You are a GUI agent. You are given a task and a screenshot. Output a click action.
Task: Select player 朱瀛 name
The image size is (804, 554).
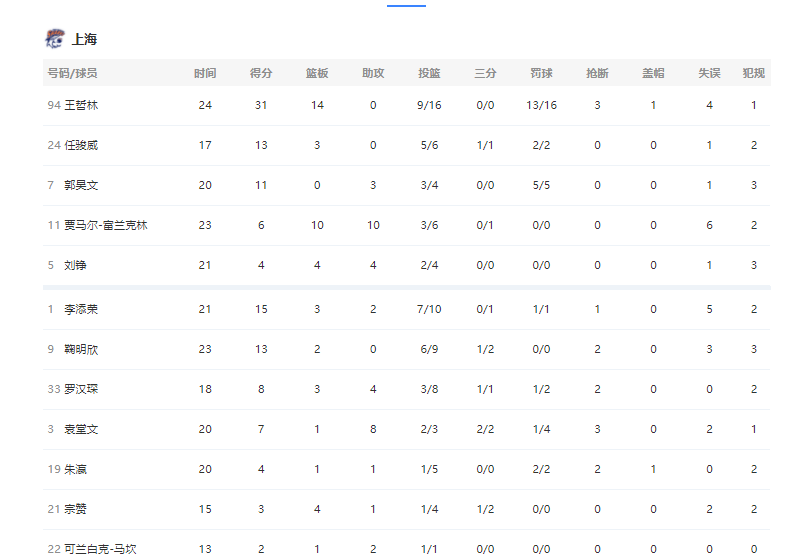click(x=75, y=469)
